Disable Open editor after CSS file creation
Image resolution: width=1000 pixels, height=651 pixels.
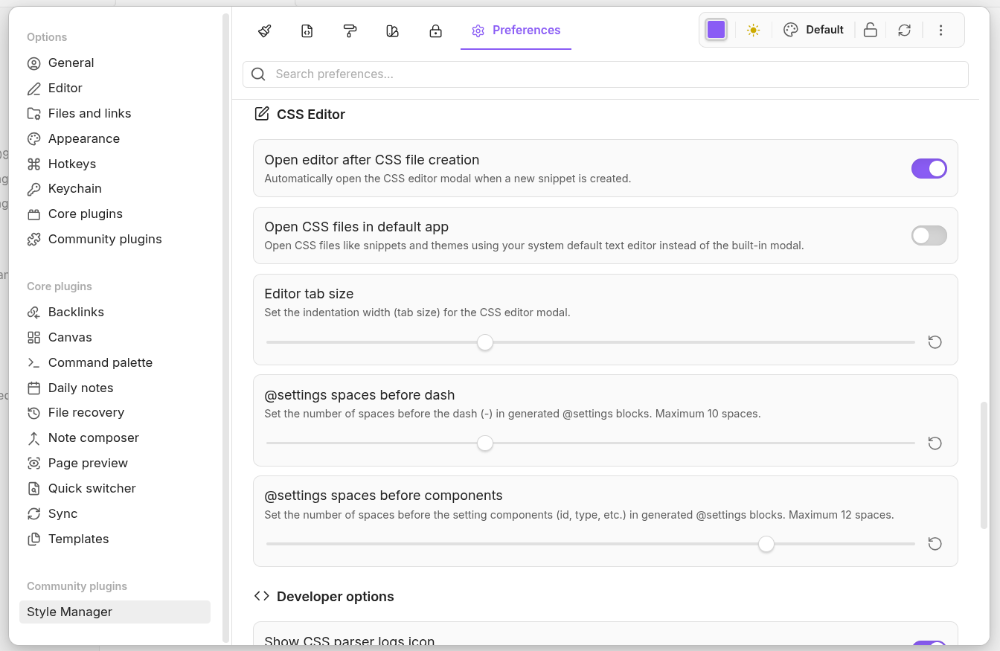(x=929, y=168)
